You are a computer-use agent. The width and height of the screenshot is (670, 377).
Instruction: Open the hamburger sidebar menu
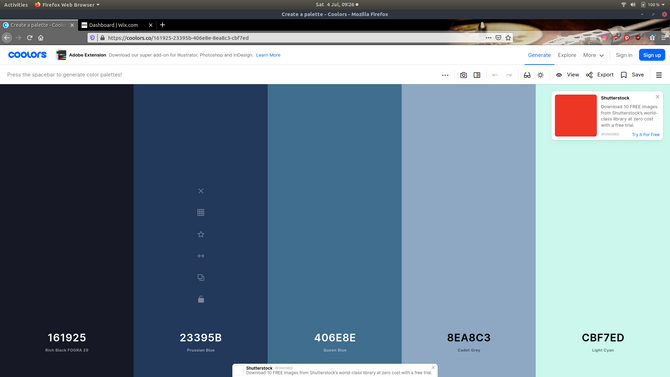[x=659, y=75]
